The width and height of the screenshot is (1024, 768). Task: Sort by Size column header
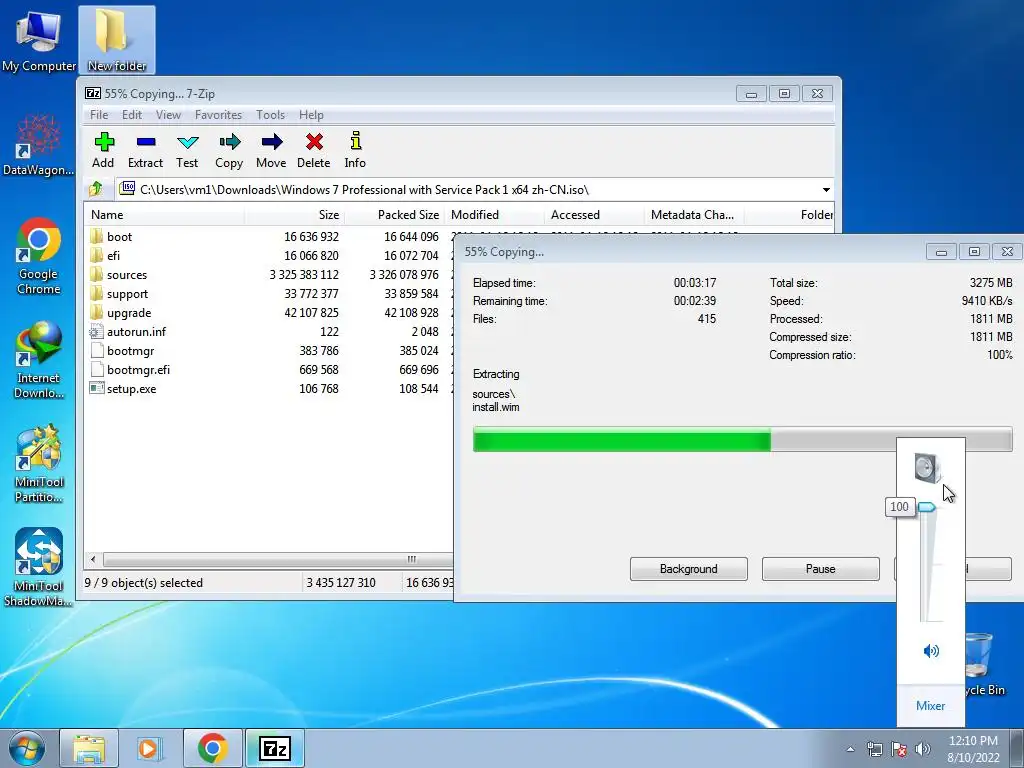click(295, 215)
